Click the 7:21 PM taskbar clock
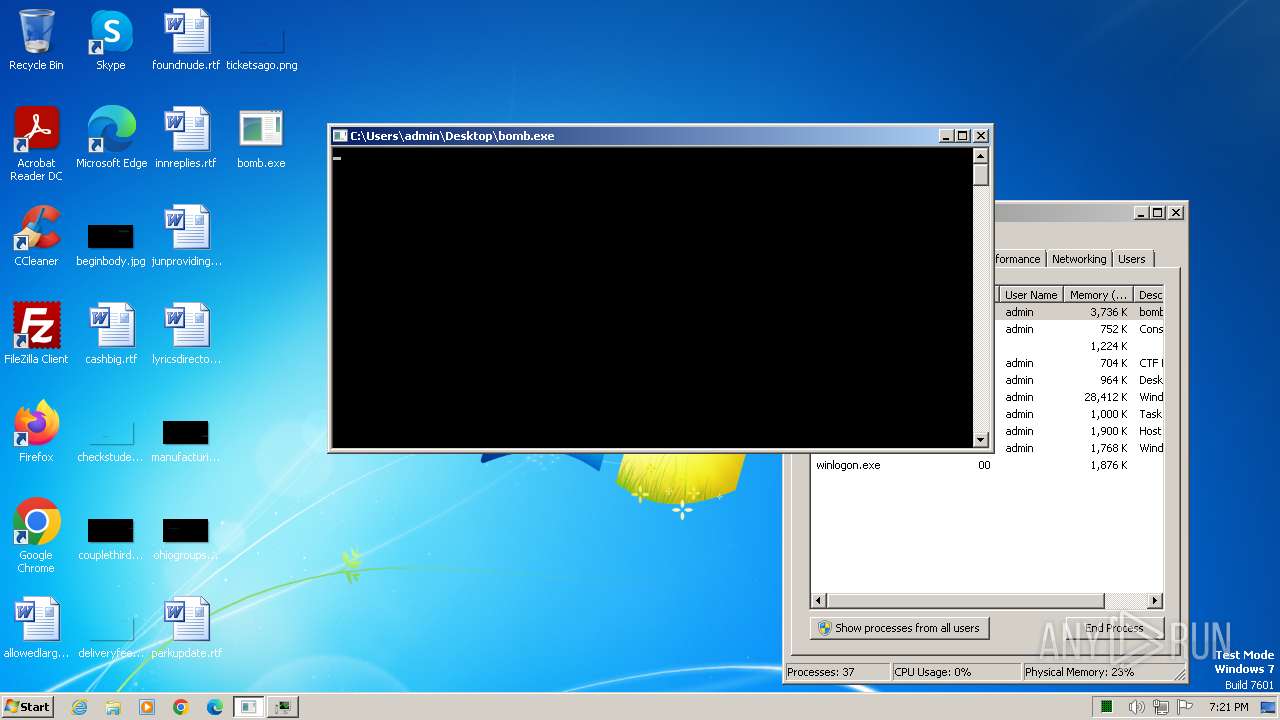1280x720 pixels. [1228, 707]
